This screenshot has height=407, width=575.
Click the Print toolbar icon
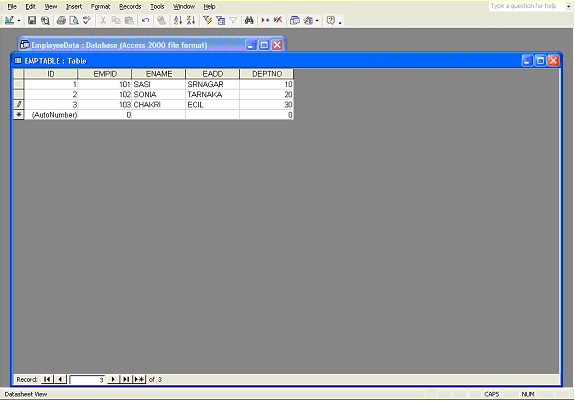tap(61, 21)
